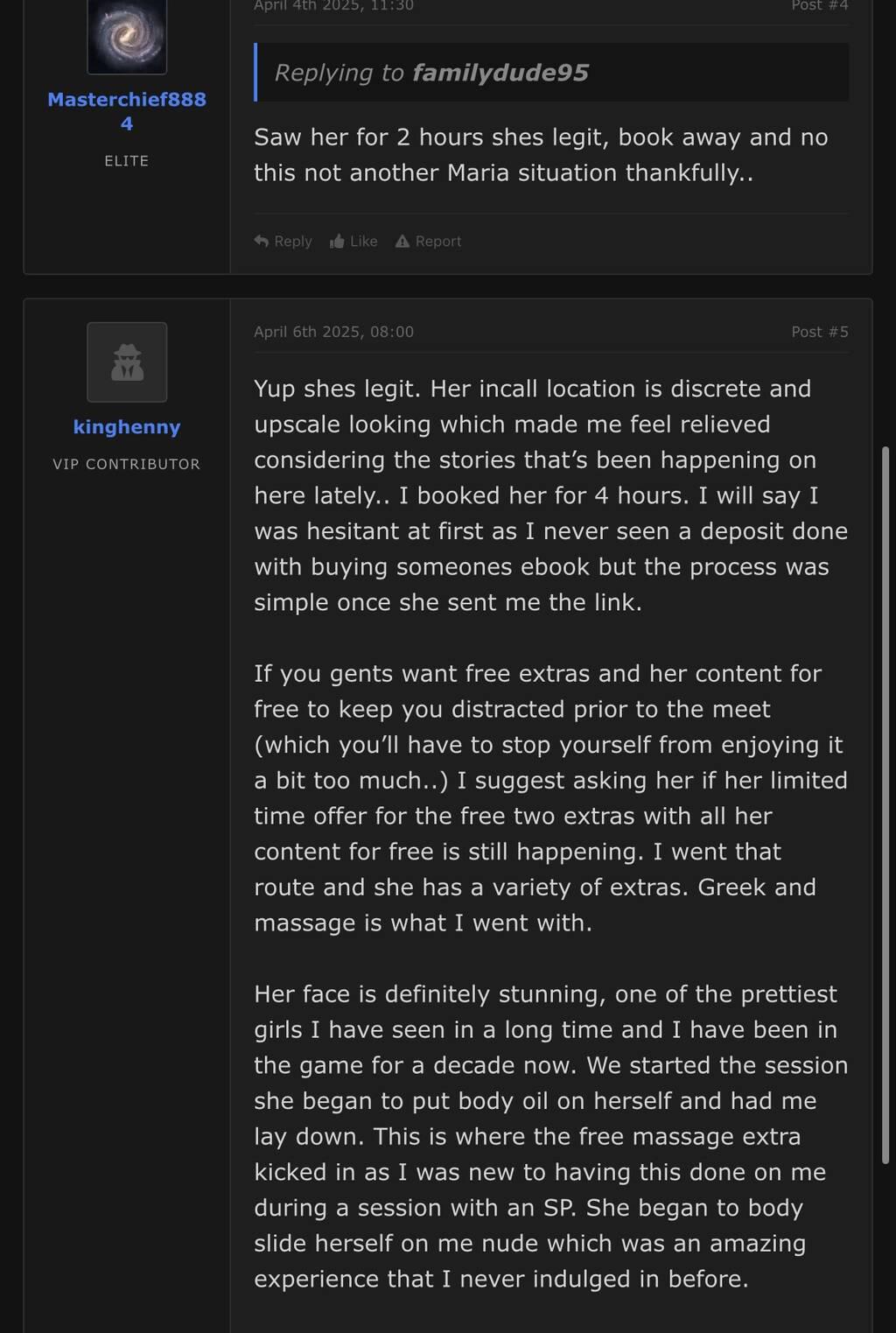The width and height of the screenshot is (896, 1333).
Task: Click the vertical scrollbar thumb
Action: [x=885, y=805]
